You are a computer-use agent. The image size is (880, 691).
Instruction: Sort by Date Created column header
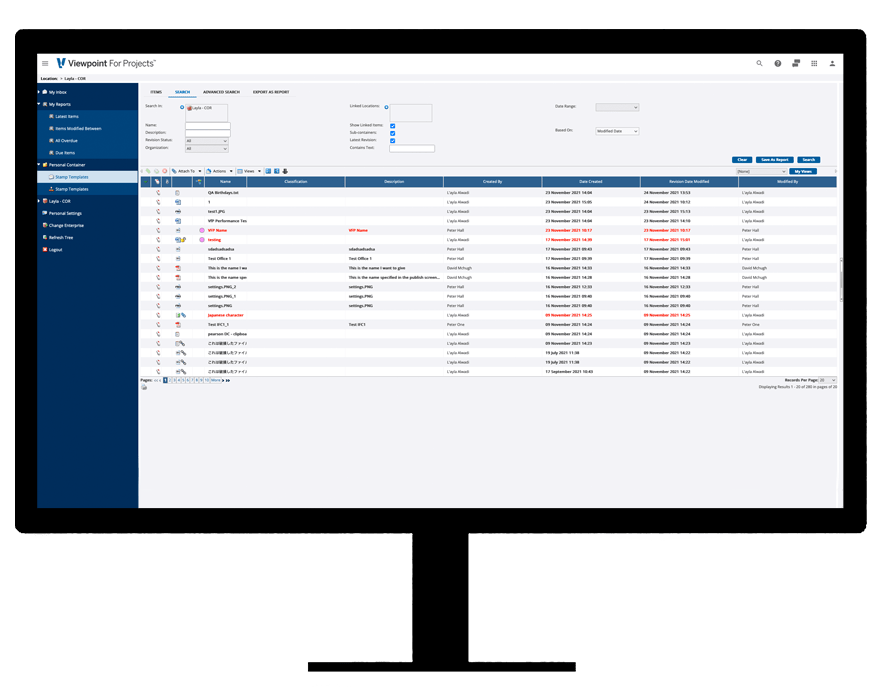pos(591,182)
